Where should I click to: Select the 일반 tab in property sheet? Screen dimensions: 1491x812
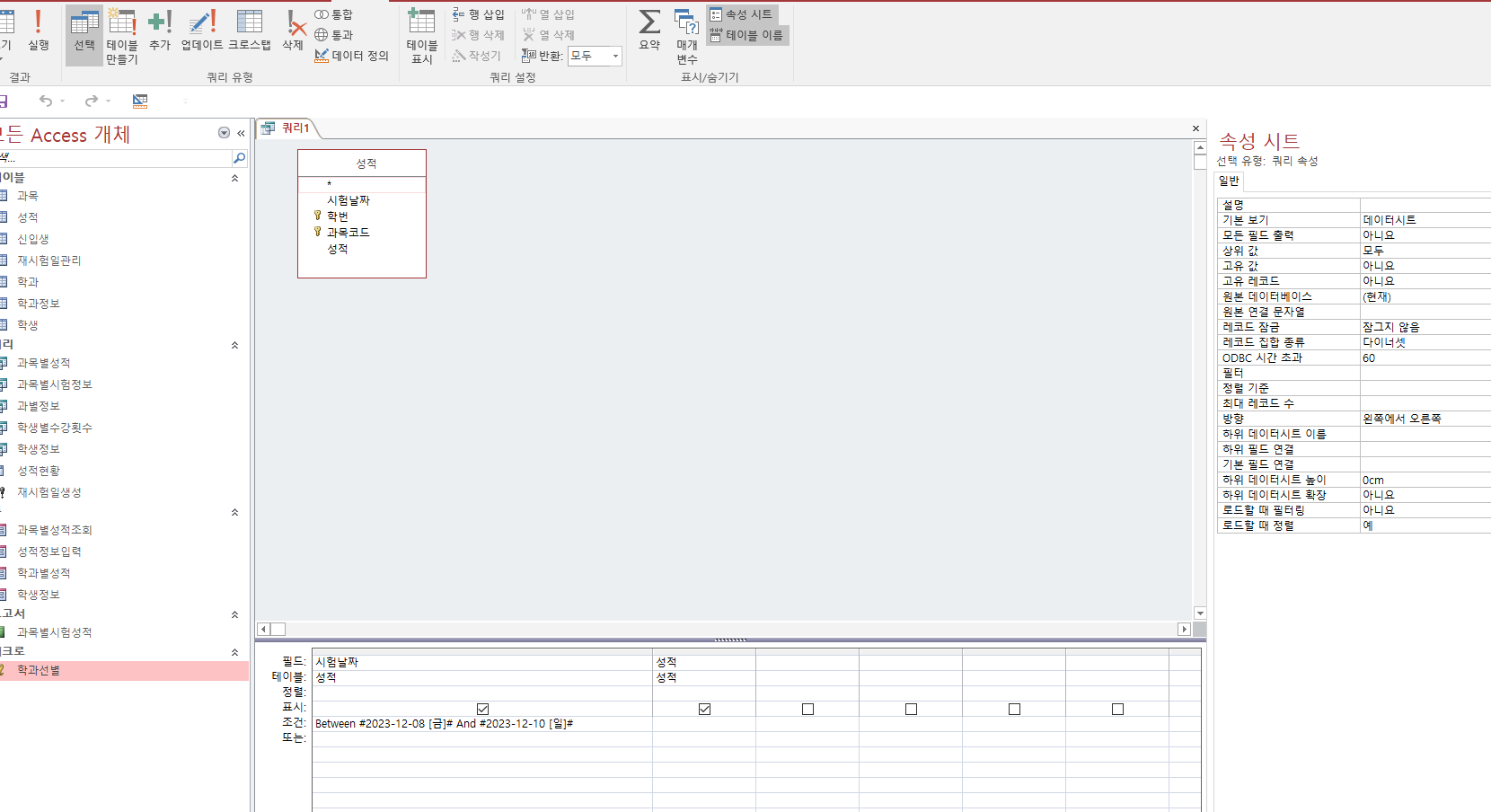click(1229, 181)
